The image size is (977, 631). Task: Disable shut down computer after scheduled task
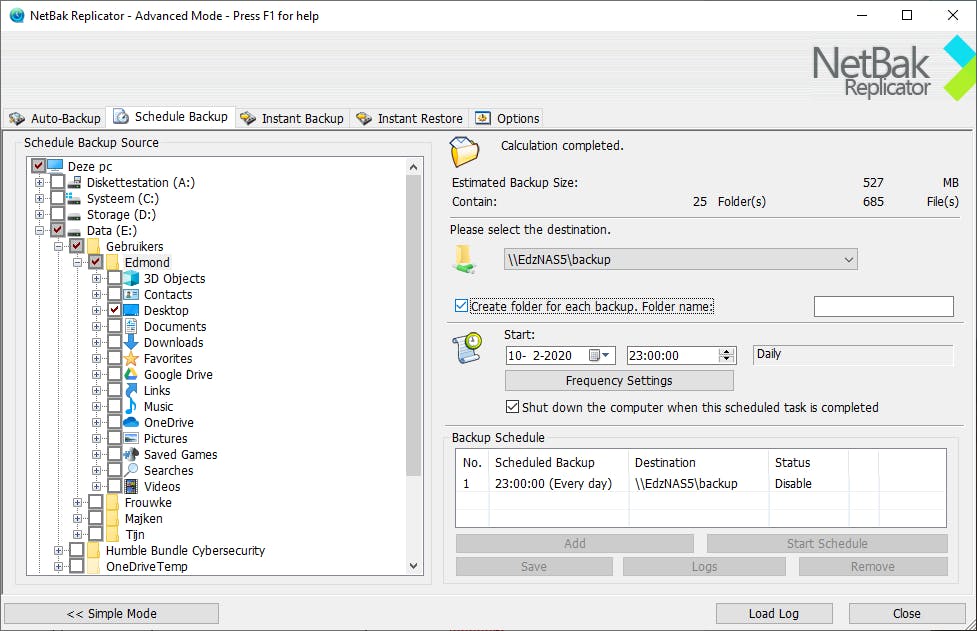point(512,407)
